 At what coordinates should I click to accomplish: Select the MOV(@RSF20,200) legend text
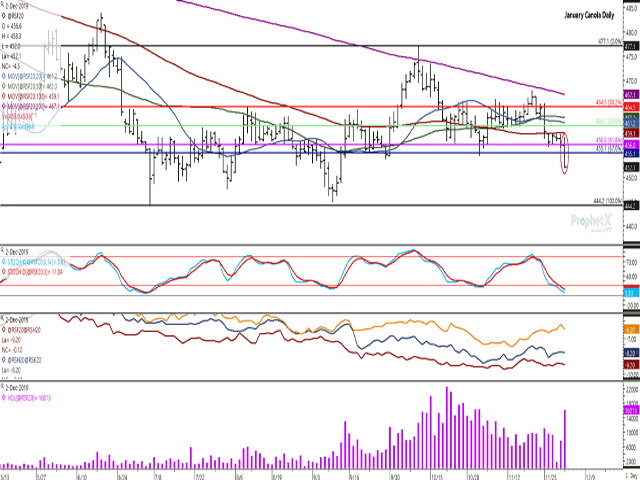[34, 106]
